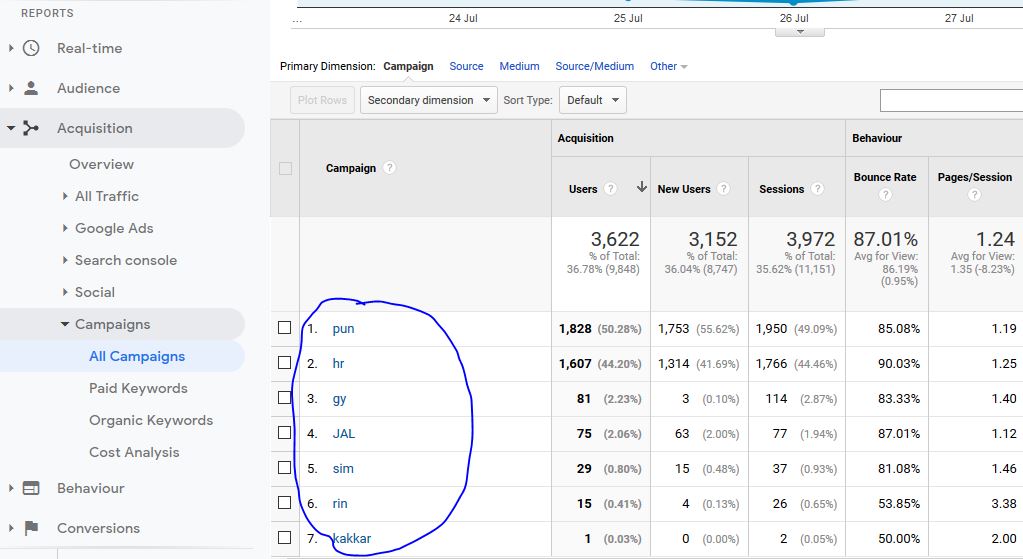Open the gy campaign link
Viewport: 1023px width, 559px height.
(x=339, y=399)
